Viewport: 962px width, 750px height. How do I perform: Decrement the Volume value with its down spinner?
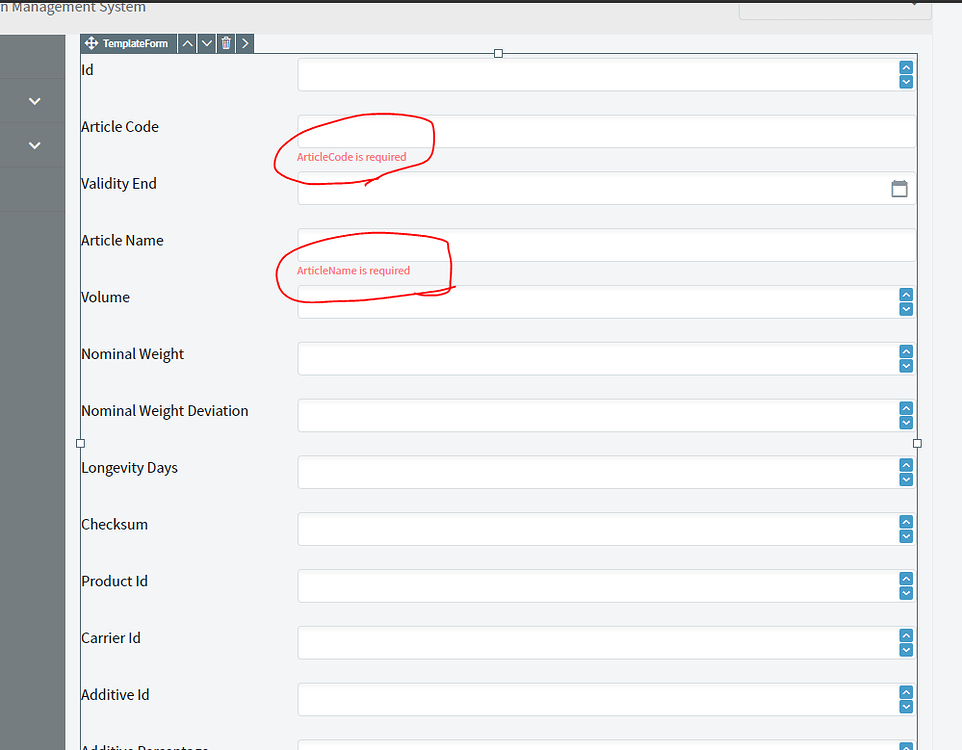906,309
